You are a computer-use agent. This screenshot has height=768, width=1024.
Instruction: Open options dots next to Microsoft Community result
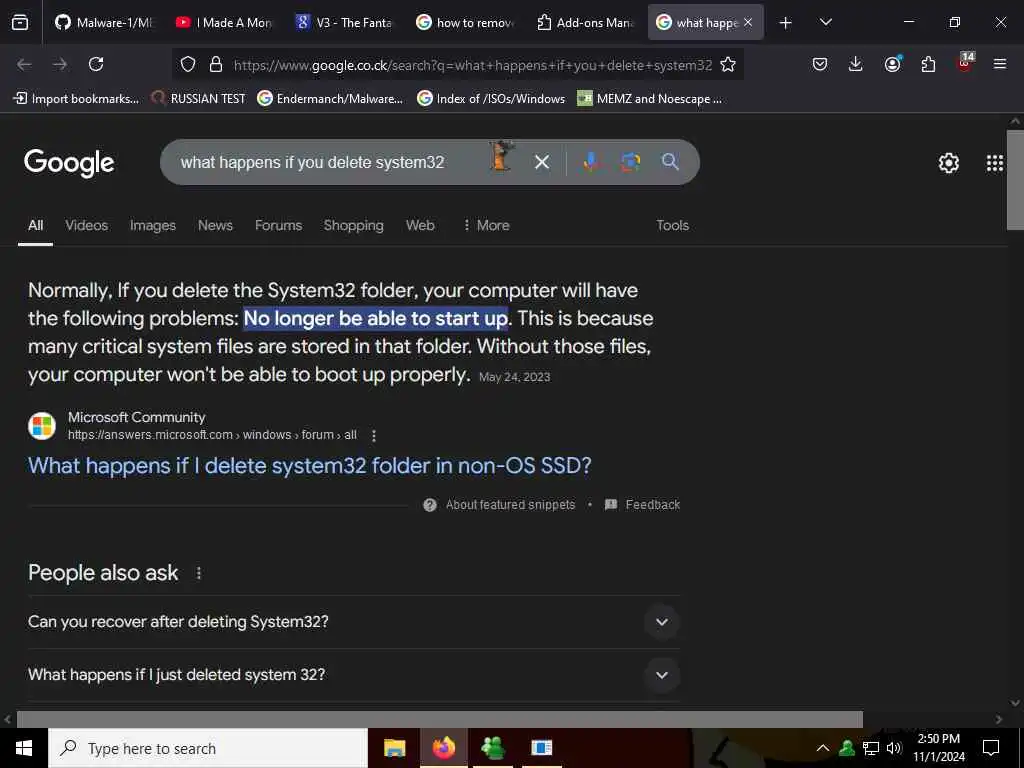[374, 436]
